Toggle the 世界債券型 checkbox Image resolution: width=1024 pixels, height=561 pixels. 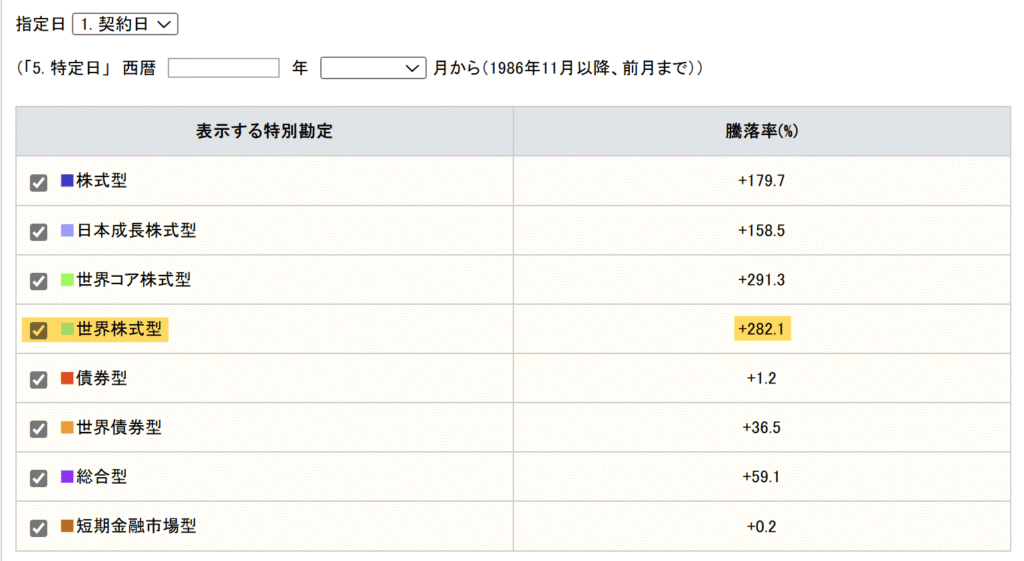(x=39, y=428)
